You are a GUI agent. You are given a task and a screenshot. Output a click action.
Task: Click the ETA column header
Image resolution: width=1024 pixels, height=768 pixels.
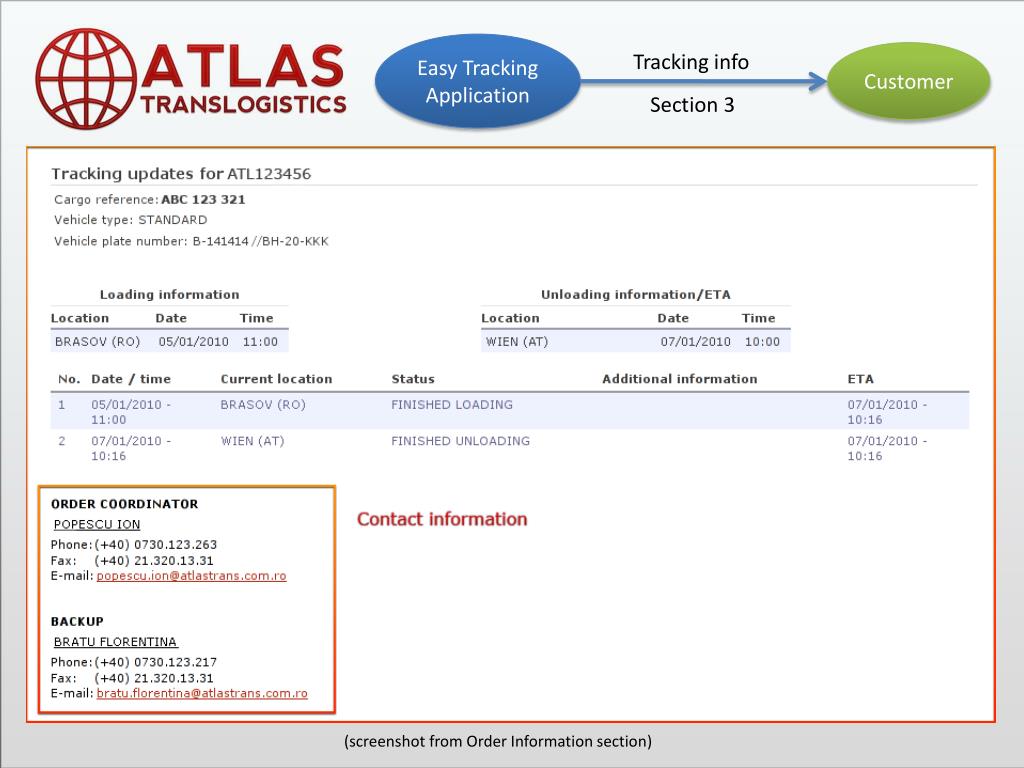tap(860, 379)
